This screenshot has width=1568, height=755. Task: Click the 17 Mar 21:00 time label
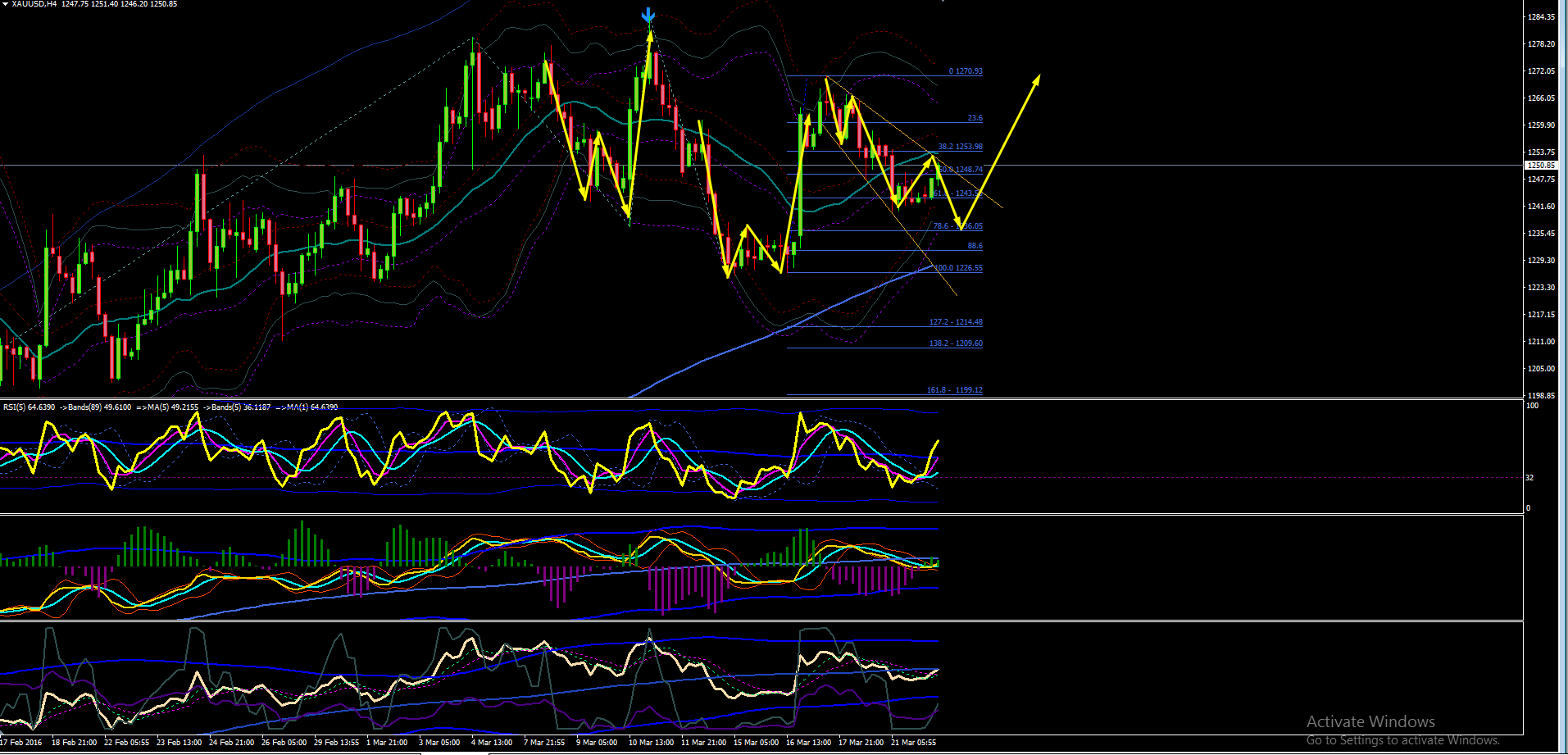point(861,743)
